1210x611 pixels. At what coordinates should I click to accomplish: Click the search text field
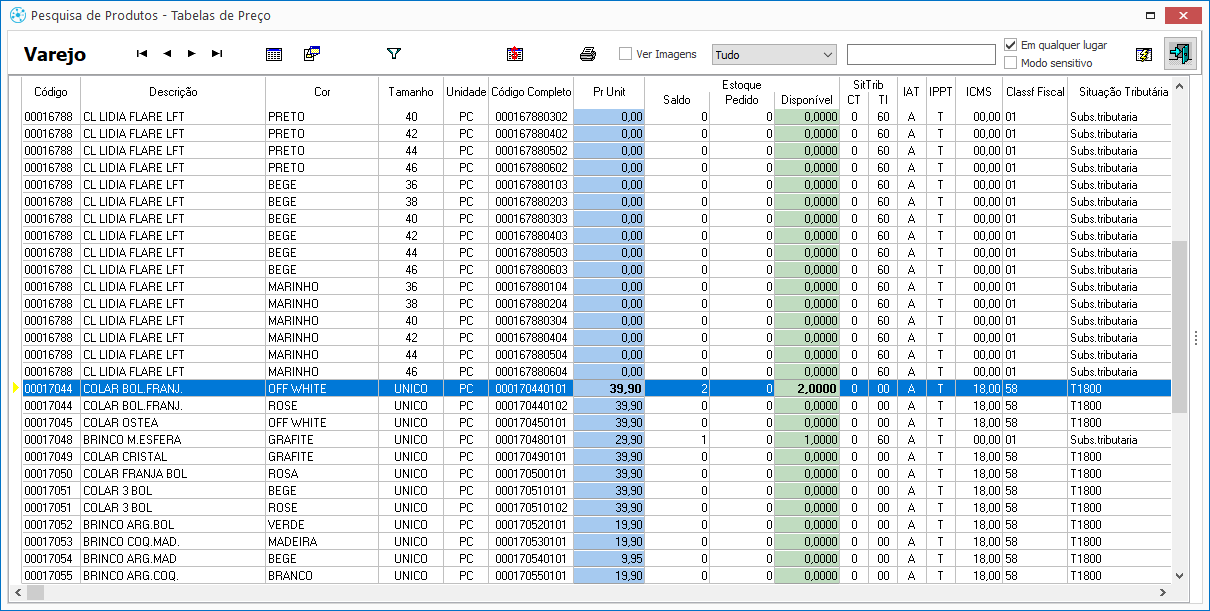pyautogui.click(x=920, y=54)
